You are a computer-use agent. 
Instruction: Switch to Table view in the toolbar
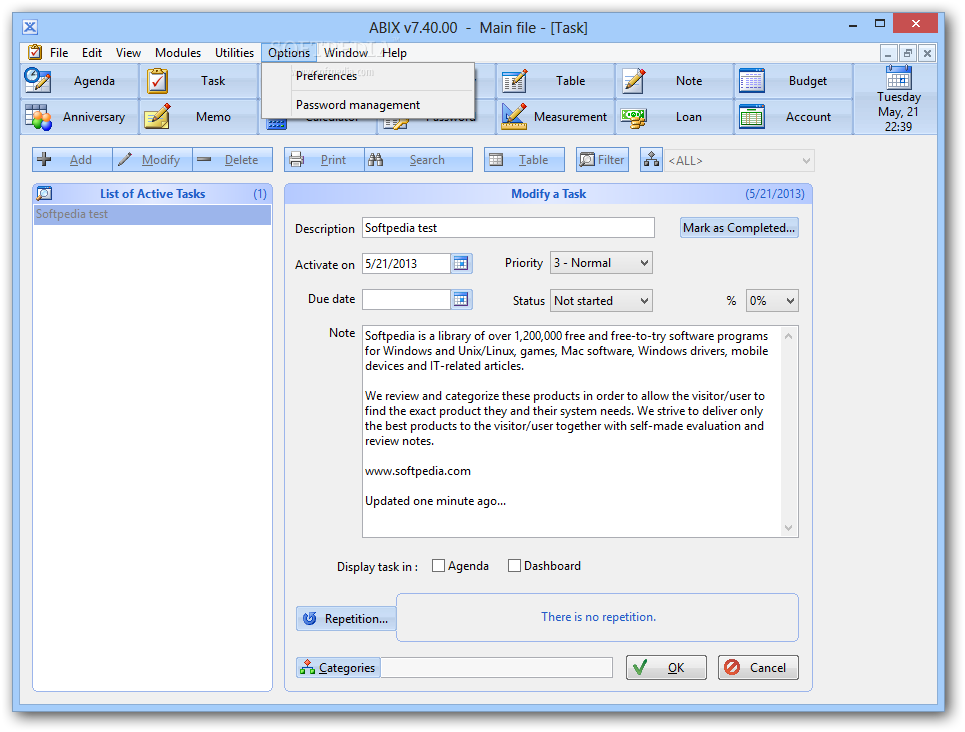pos(524,159)
